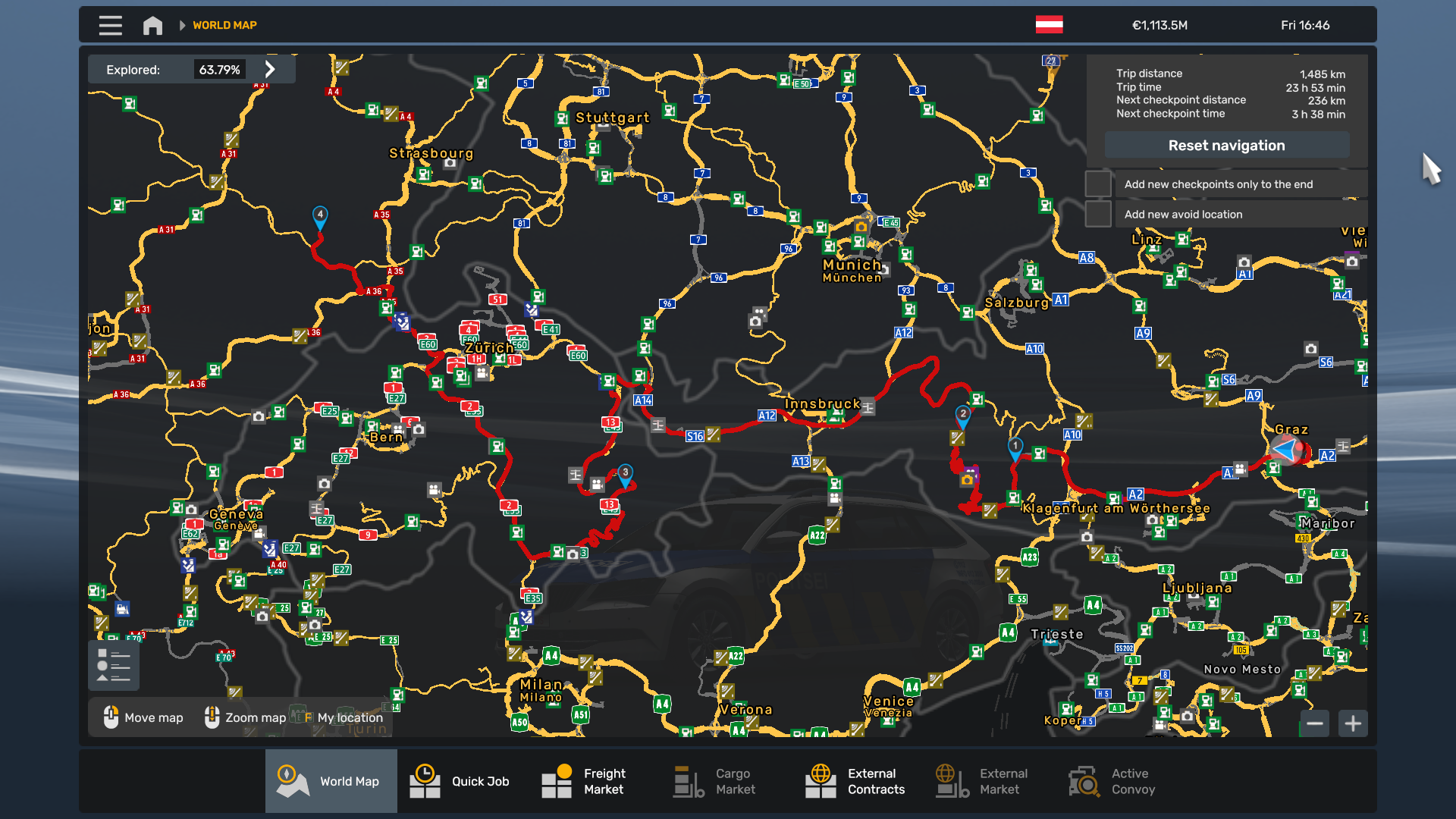The height and width of the screenshot is (819, 1456).
Task: Enable Add new avoid location
Action: (x=1100, y=214)
